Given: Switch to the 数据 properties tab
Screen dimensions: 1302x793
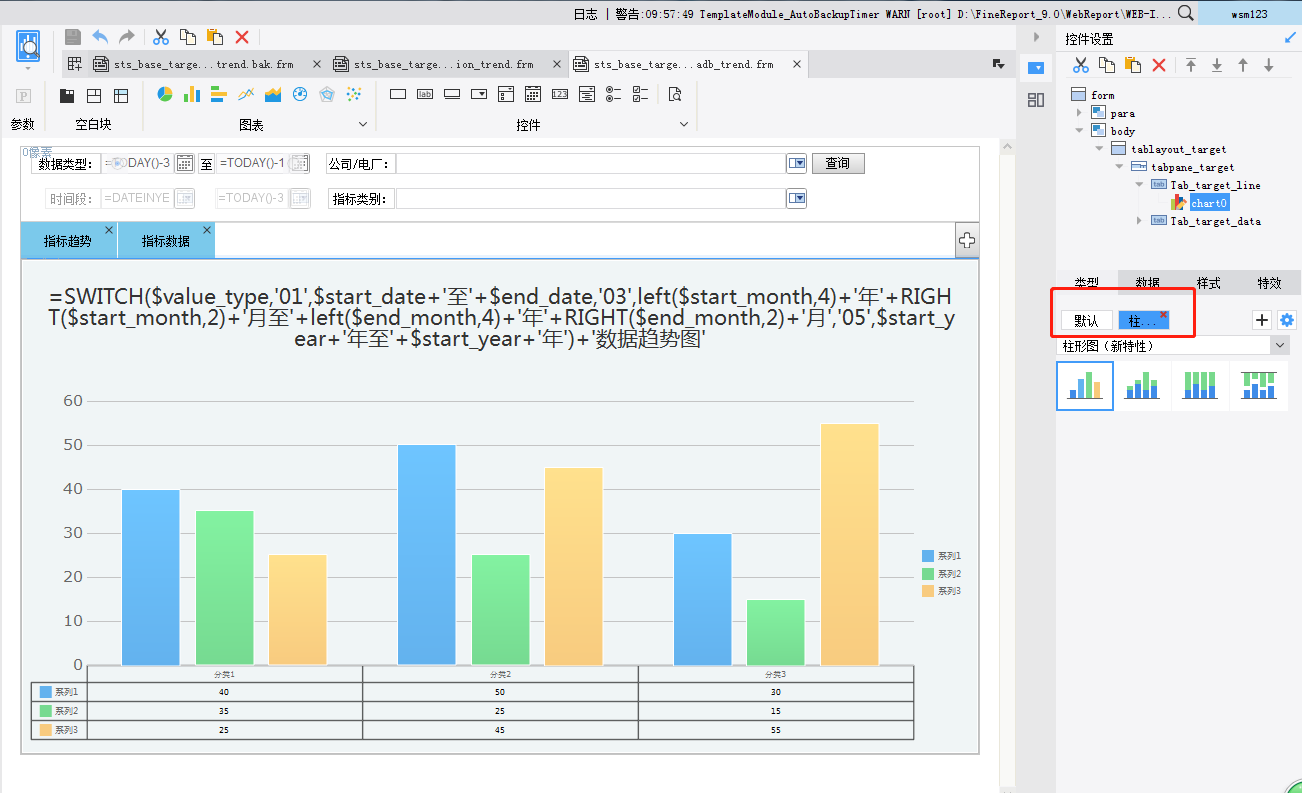Looking at the screenshot, I should coord(1148,283).
